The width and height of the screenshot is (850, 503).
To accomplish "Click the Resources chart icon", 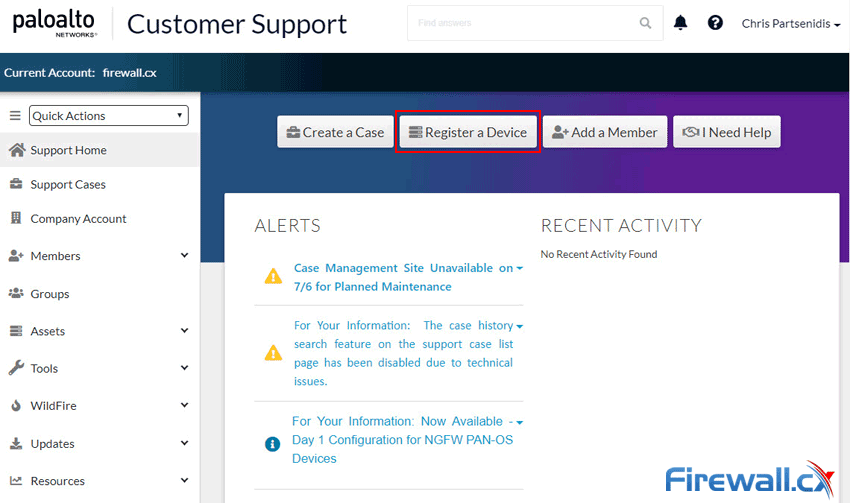I will (16, 481).
